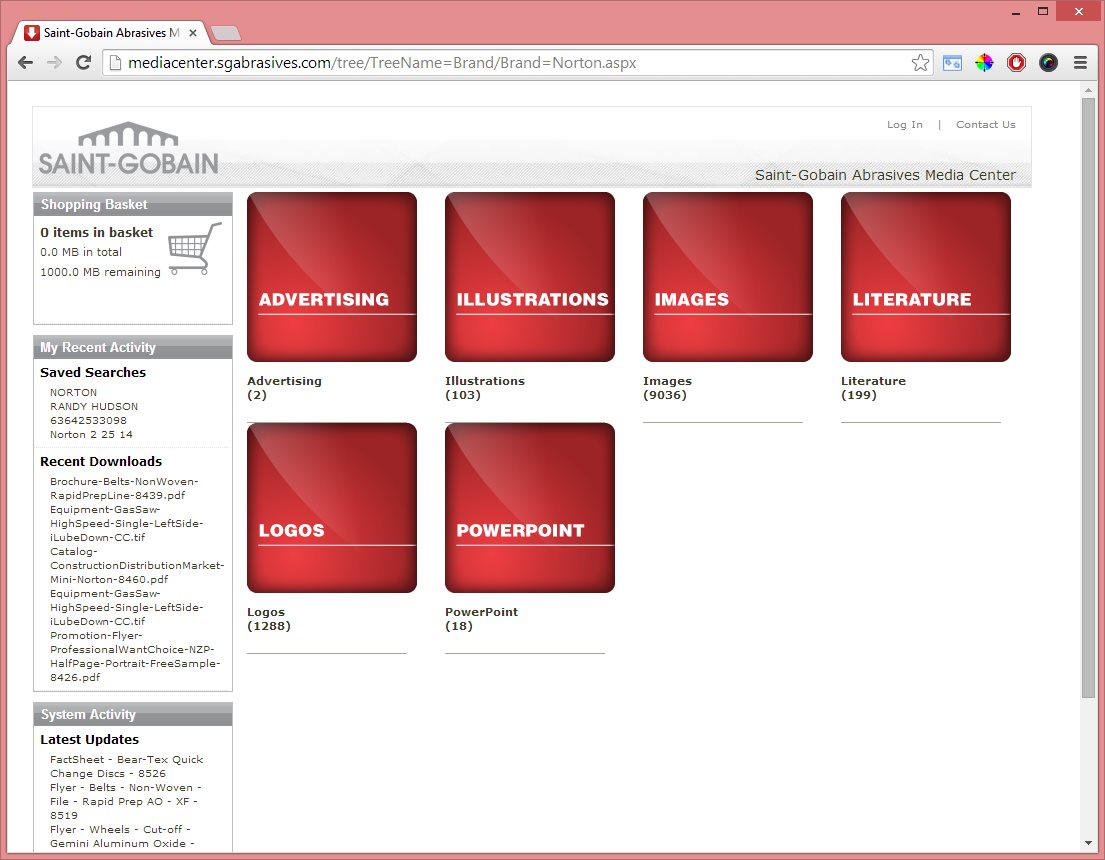Click the scrollbar up arrow
Image resolution: width=1105 pixels, height=860 pixels.
(1088, 88)
